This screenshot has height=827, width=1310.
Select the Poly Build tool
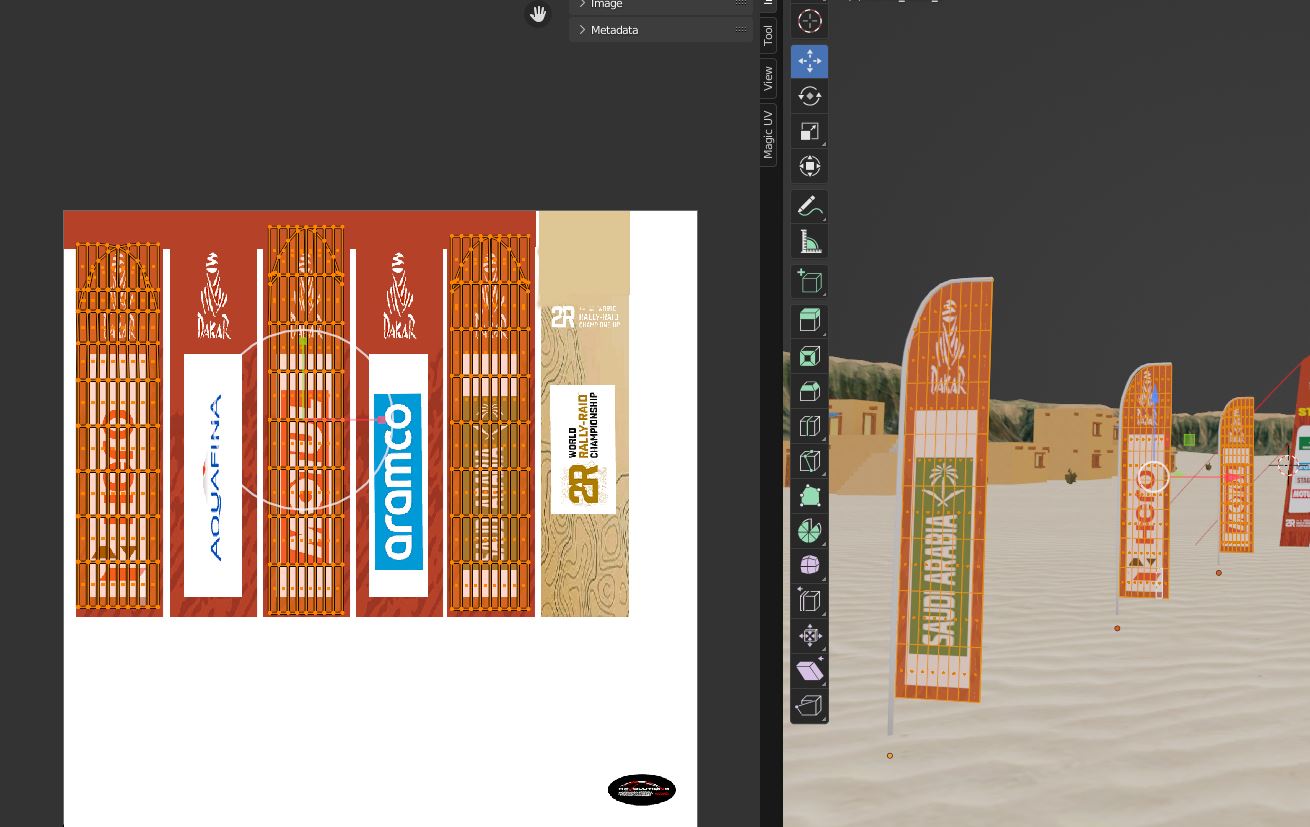point(810,496)
